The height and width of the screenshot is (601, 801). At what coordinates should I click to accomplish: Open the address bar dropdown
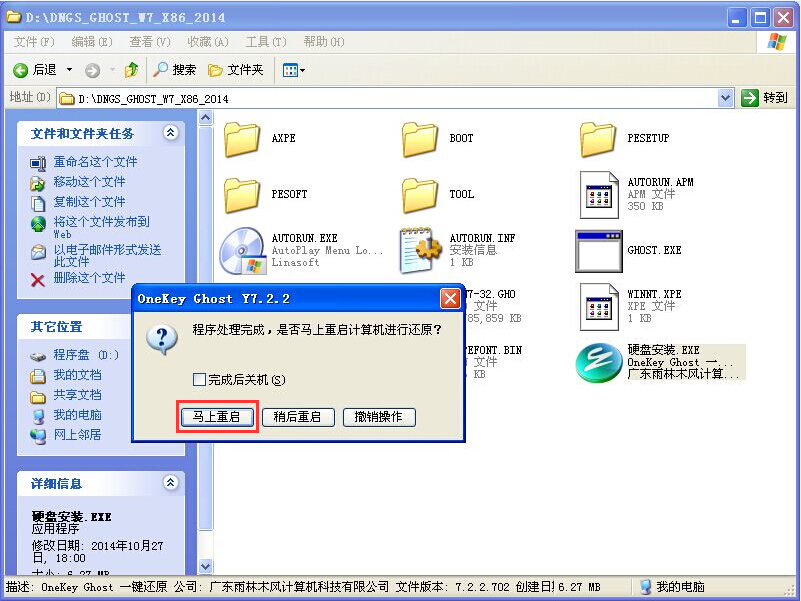coord(727,97)
